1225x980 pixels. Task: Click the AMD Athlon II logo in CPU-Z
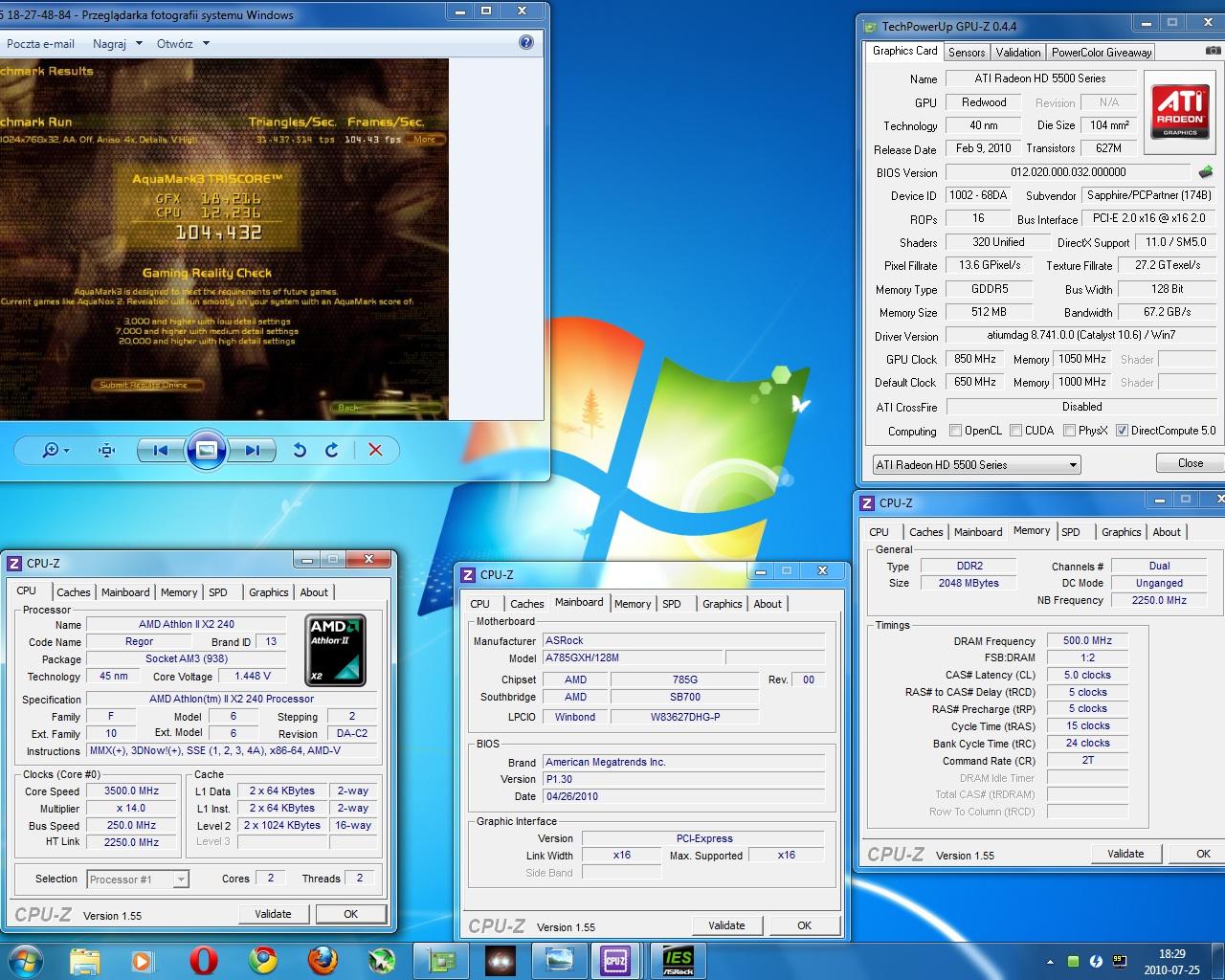335,650
